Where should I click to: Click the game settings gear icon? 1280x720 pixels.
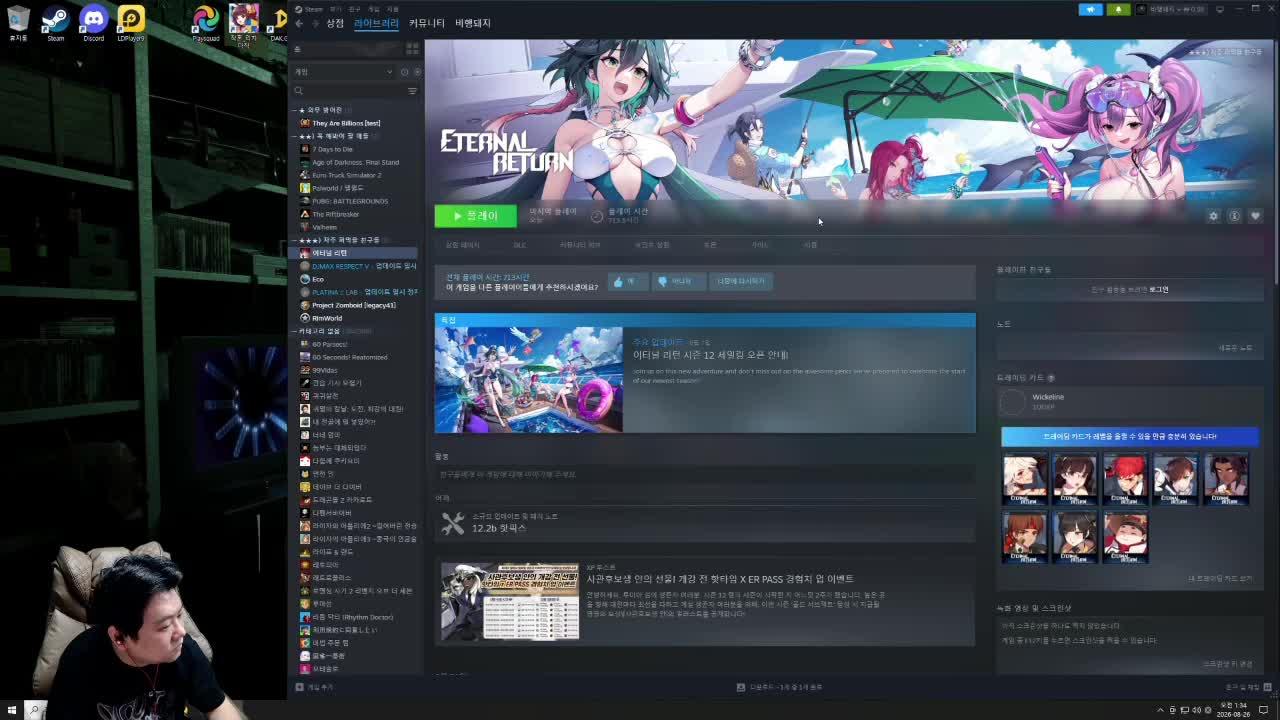1213,216
